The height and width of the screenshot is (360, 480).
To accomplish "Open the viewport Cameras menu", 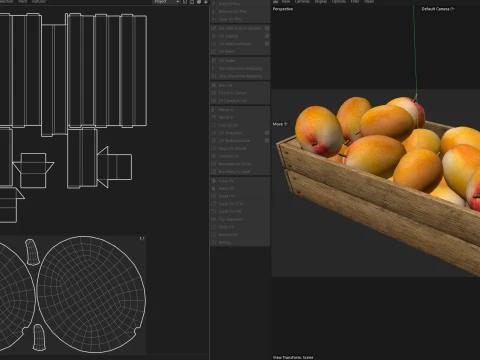I will [302, 1].
